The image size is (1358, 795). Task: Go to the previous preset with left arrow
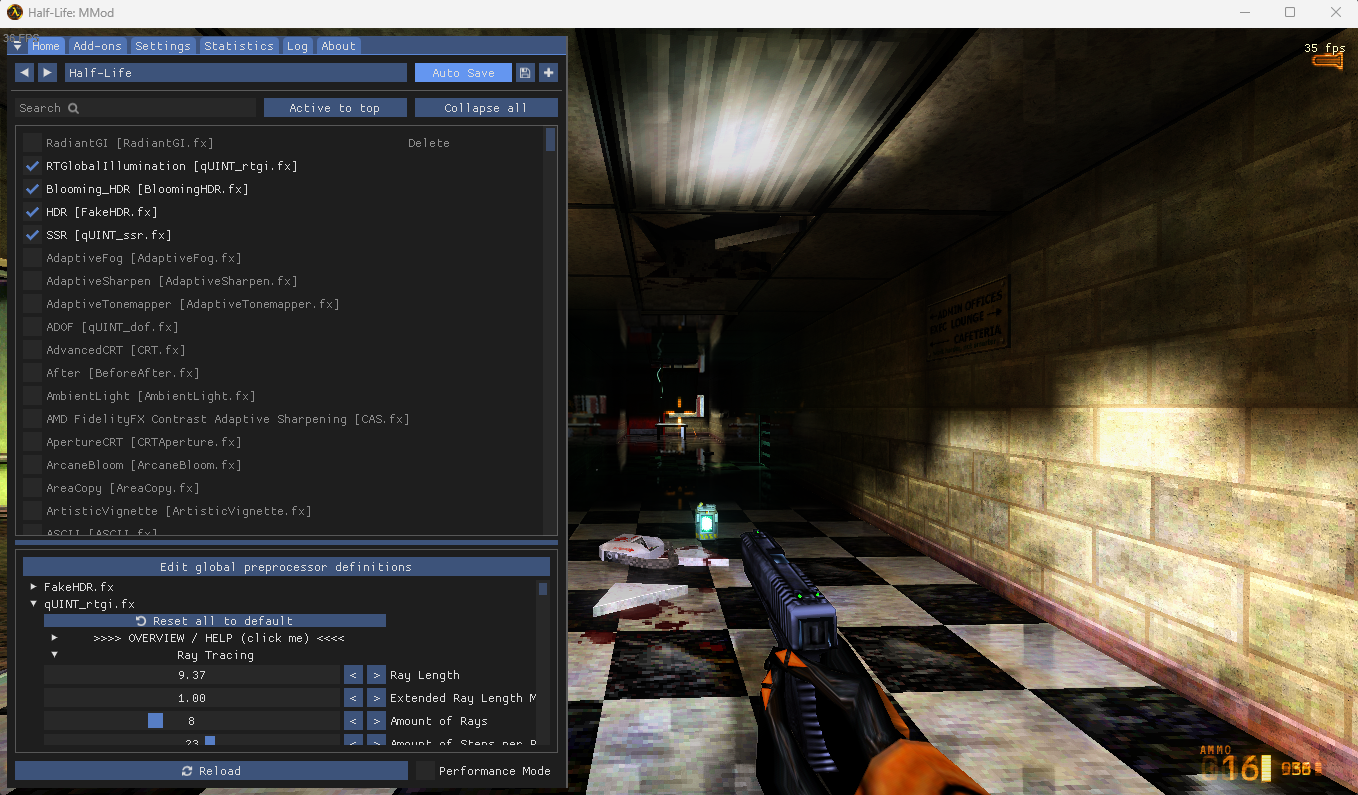coord(24,73)
